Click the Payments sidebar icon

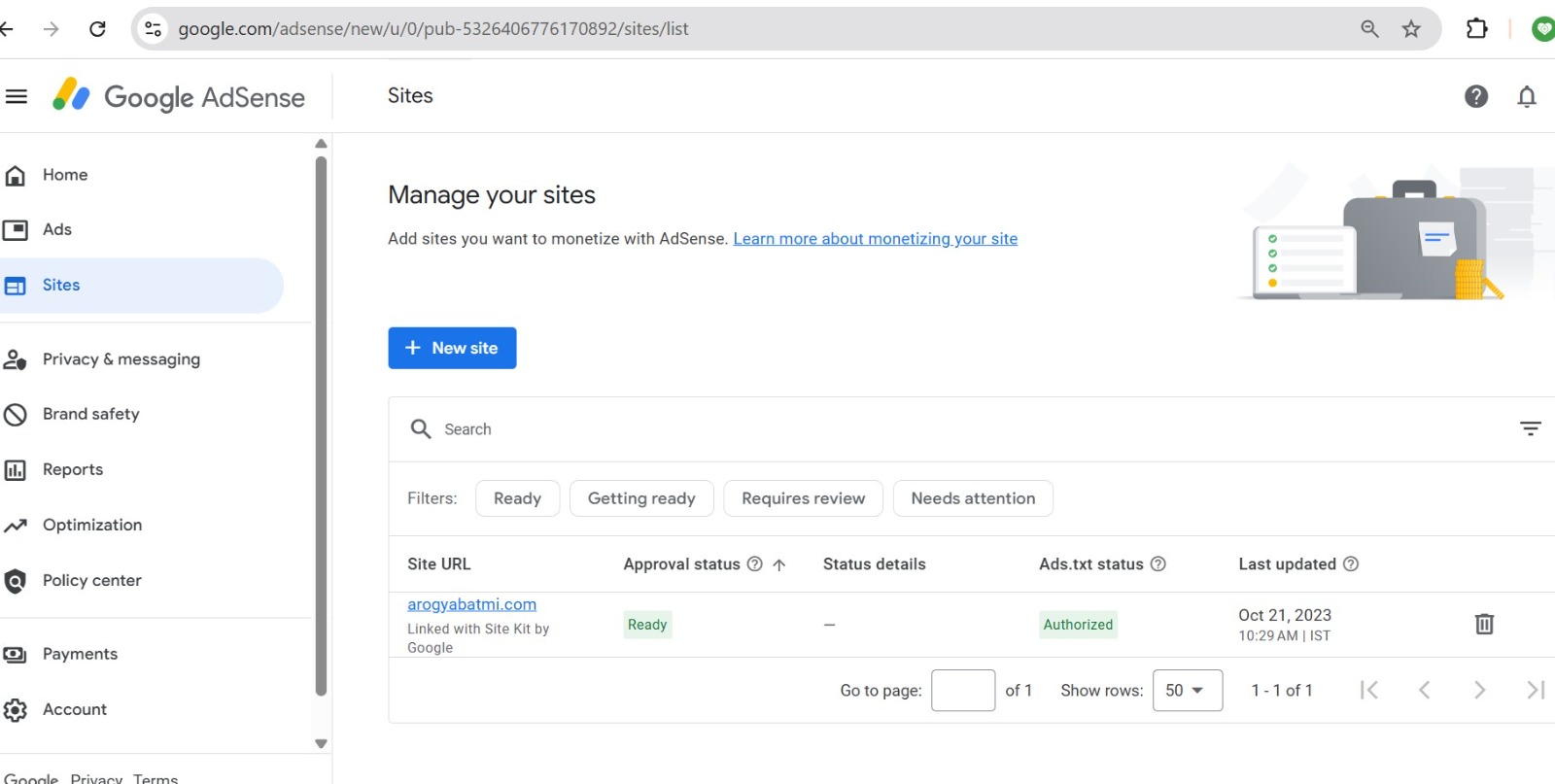(x=15, y=655)
